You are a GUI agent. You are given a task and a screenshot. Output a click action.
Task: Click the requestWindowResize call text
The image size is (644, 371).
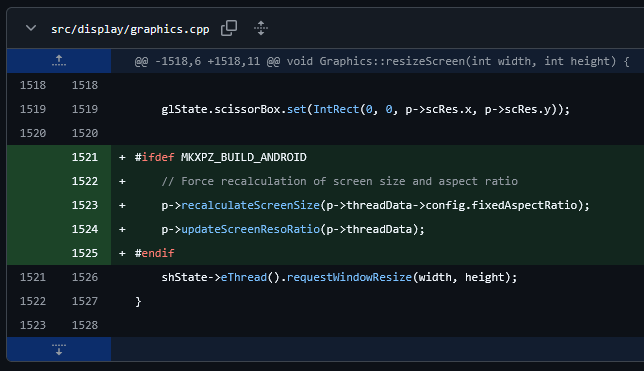pos(349,277)
